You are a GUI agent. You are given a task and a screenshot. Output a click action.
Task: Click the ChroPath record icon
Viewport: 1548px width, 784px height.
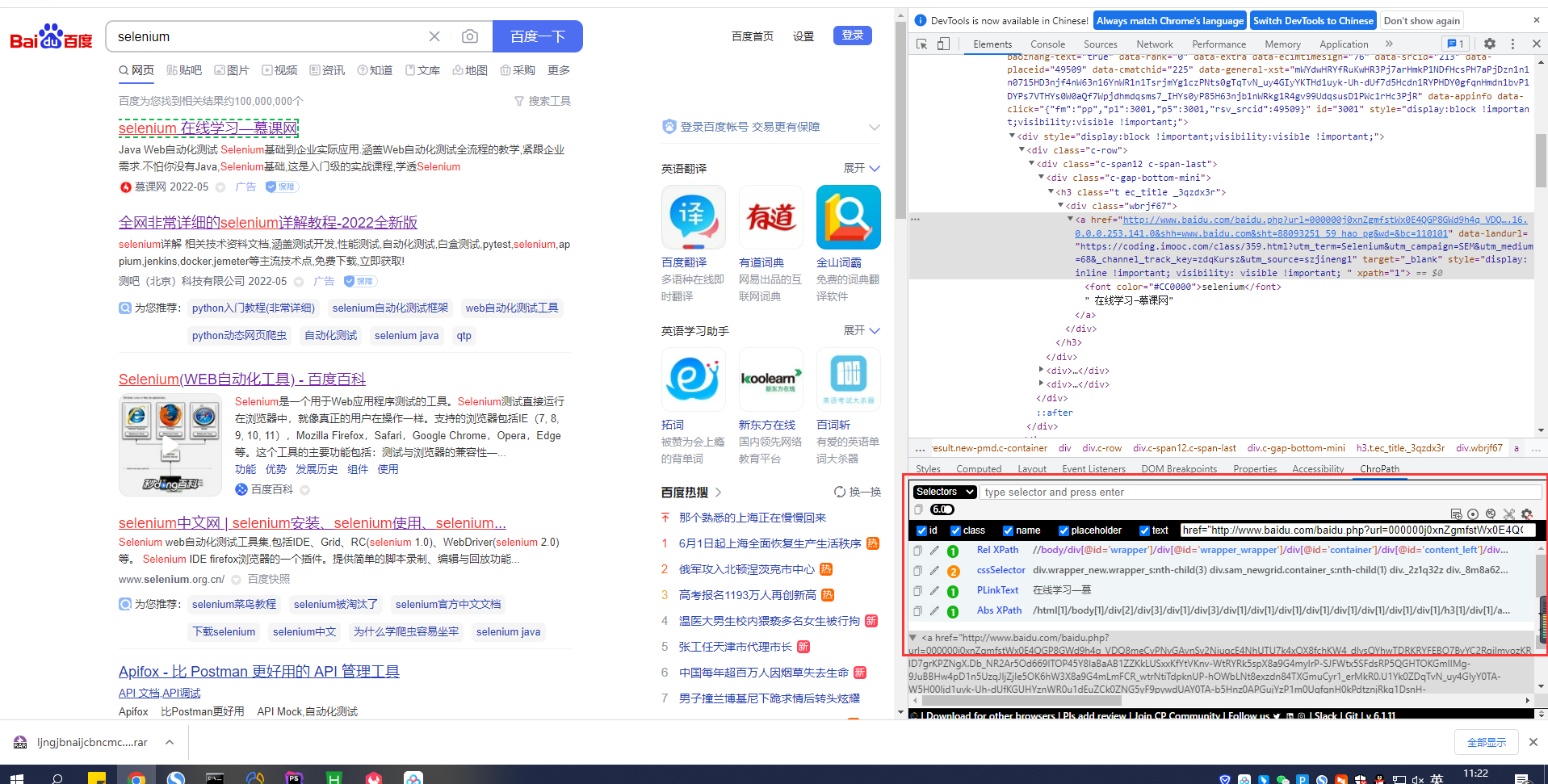(1473, 514)
